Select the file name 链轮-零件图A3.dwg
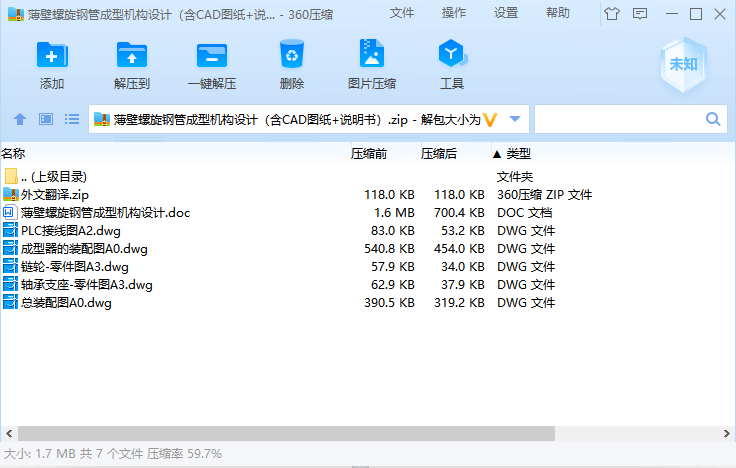 click(x=75, y=267)
